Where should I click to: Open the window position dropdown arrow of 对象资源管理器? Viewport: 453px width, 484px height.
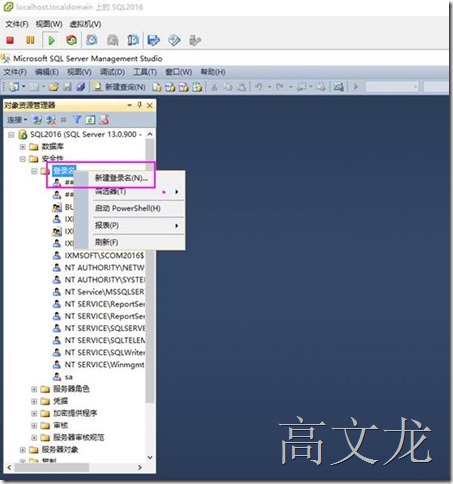tap(130, 105)
